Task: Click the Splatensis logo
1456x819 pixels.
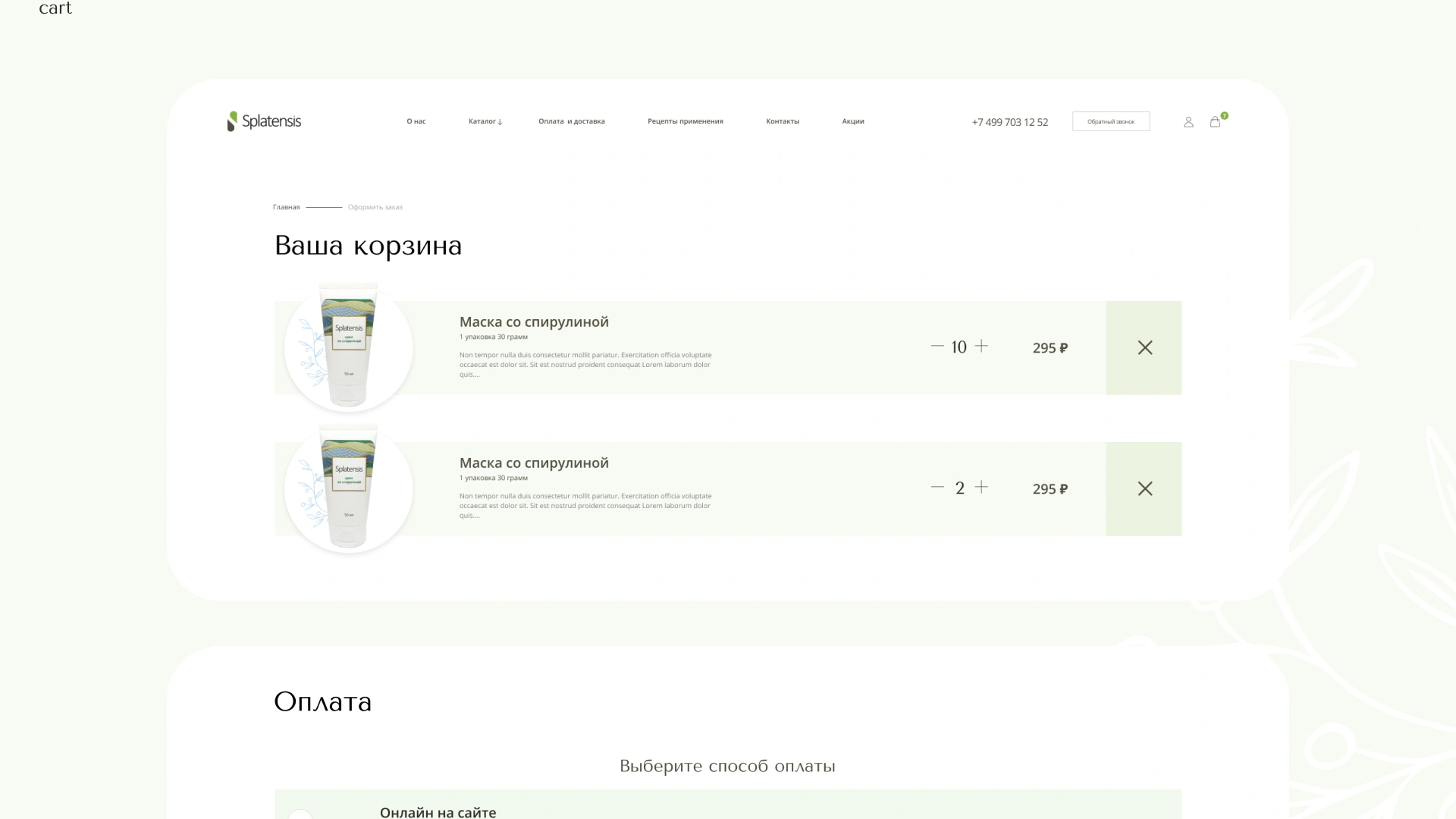Action: (264, 121)
